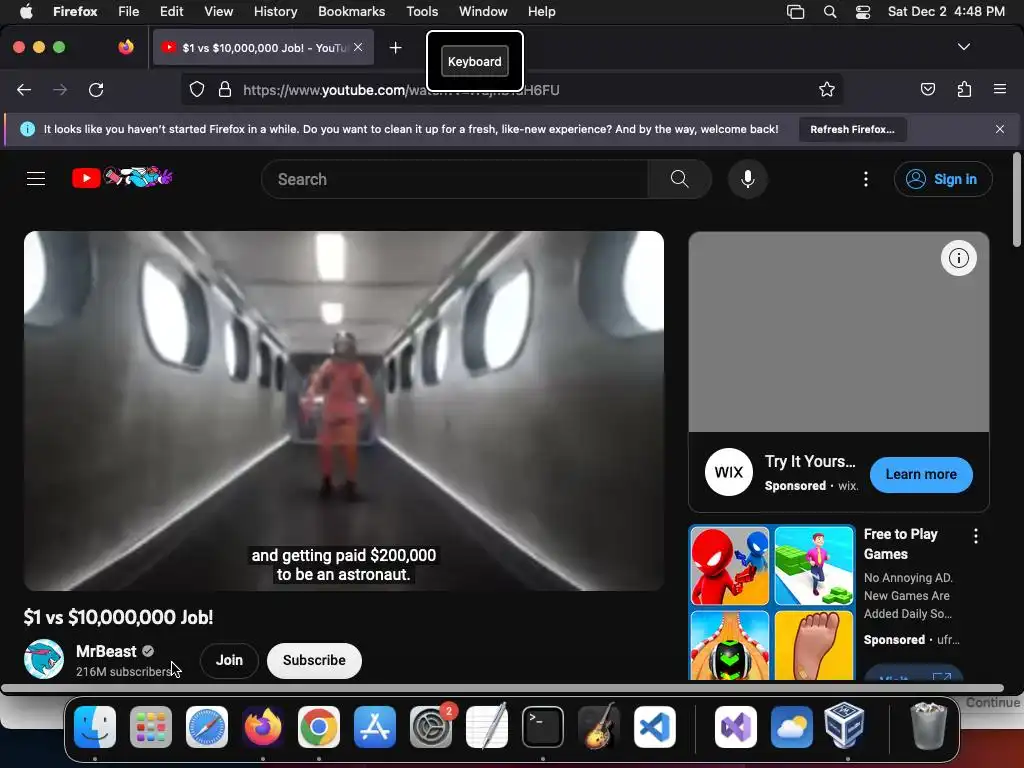Open Control Center in the menu bar
Viewport: 1024px width, 768px height.
pyautogui.click(x=863, y=11)
